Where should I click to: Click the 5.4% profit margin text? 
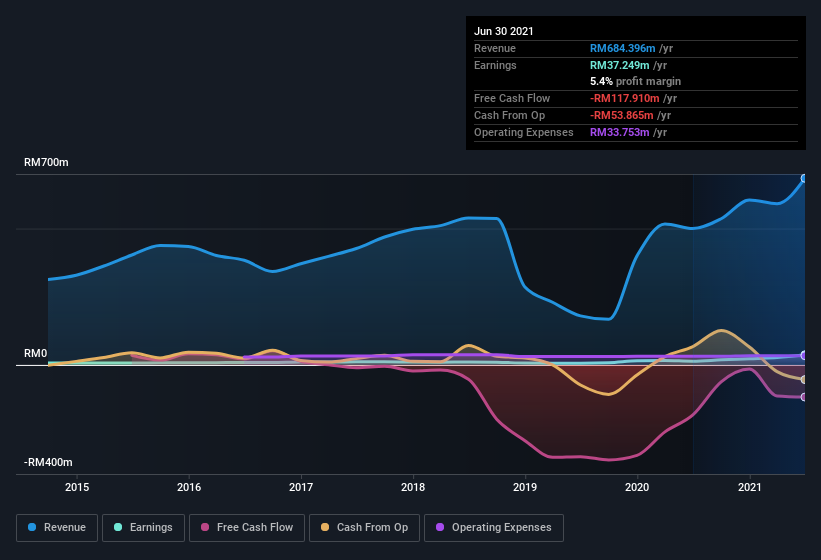(x=636, y=81)
